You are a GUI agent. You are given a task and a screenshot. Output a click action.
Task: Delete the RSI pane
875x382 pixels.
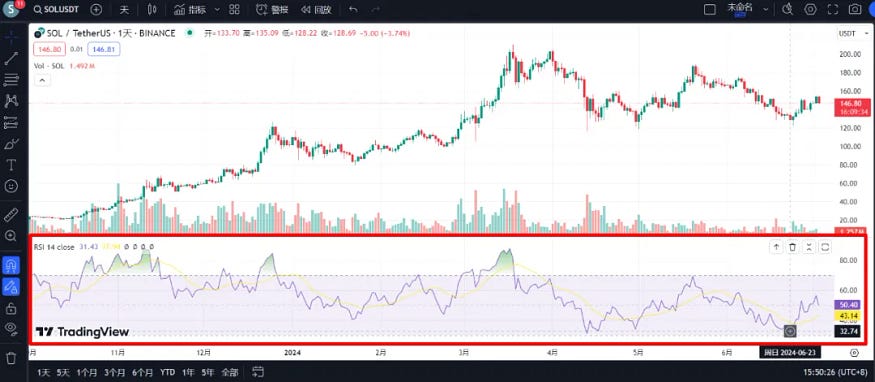coord(792,248)
